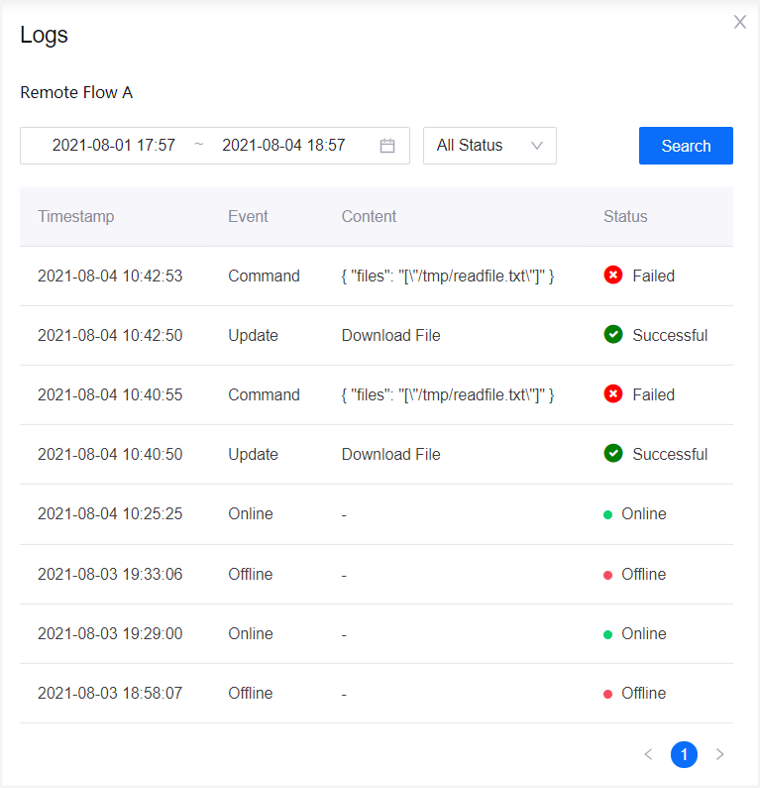The image size is (760, 788).
Task: Edit the start date 2021-08-01 17:57
Action: click(114, 146)
